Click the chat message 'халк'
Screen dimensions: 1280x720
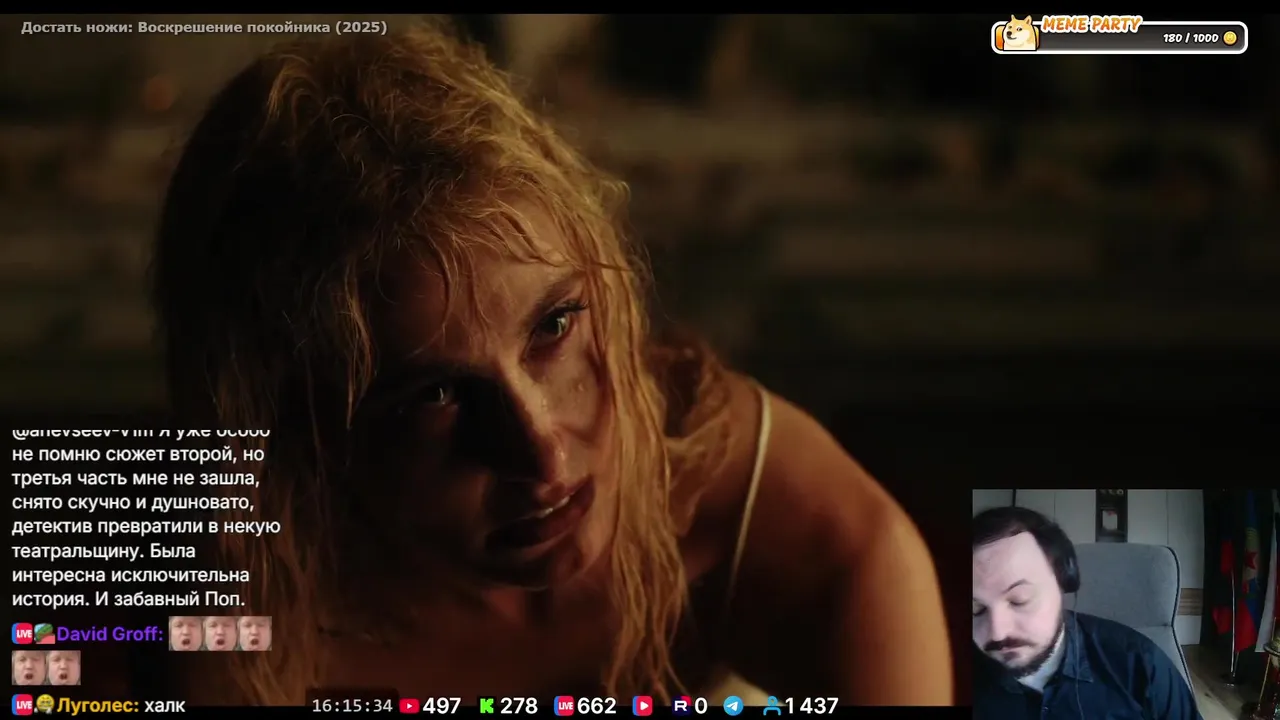pyautogui.click(x=165, y=705)
